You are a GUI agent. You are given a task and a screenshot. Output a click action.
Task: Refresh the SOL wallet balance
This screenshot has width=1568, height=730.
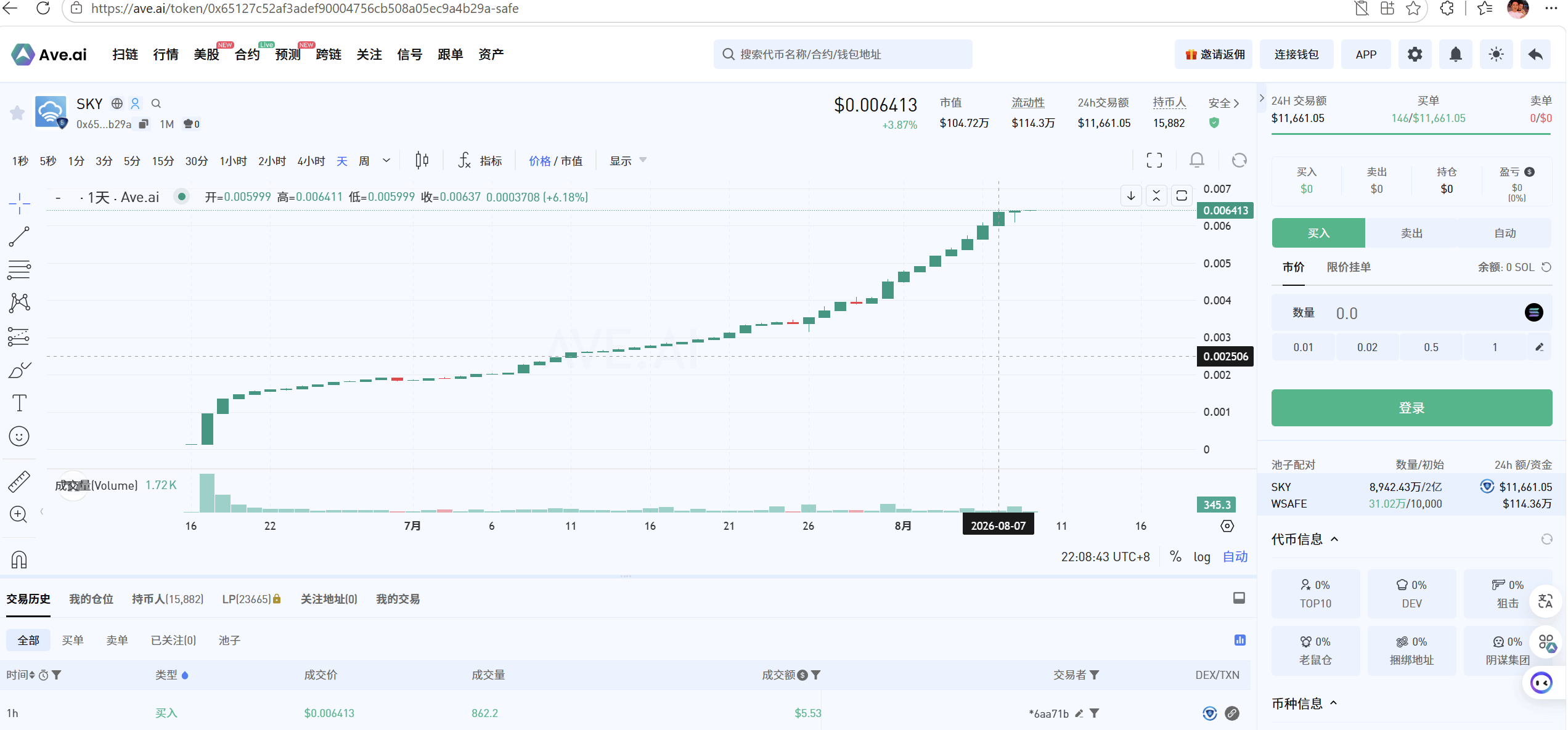[x=1546, y=267]
